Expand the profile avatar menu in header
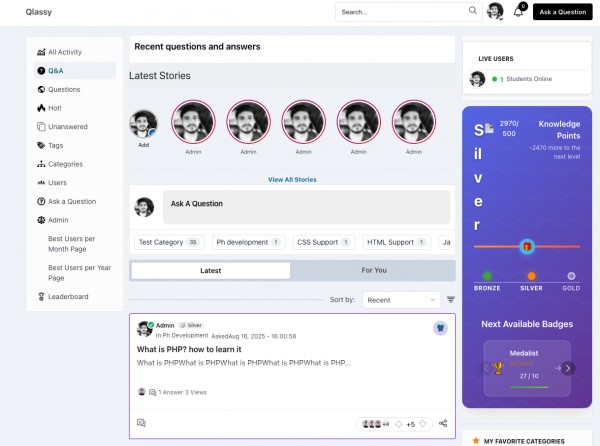The image size is (600, 446). tap(495, 11)
